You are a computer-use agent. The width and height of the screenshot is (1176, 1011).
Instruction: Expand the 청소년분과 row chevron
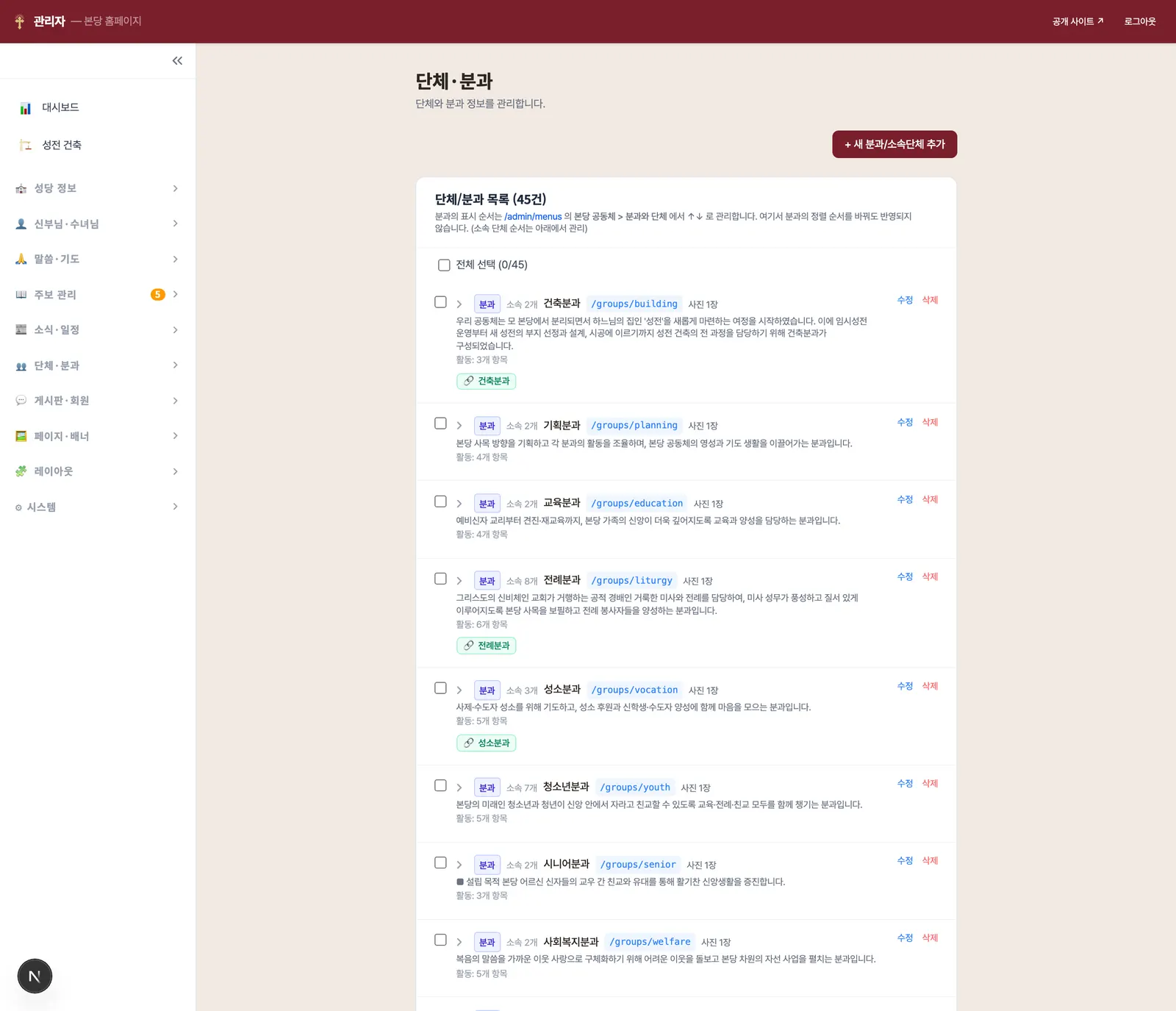tap(459, 787)
